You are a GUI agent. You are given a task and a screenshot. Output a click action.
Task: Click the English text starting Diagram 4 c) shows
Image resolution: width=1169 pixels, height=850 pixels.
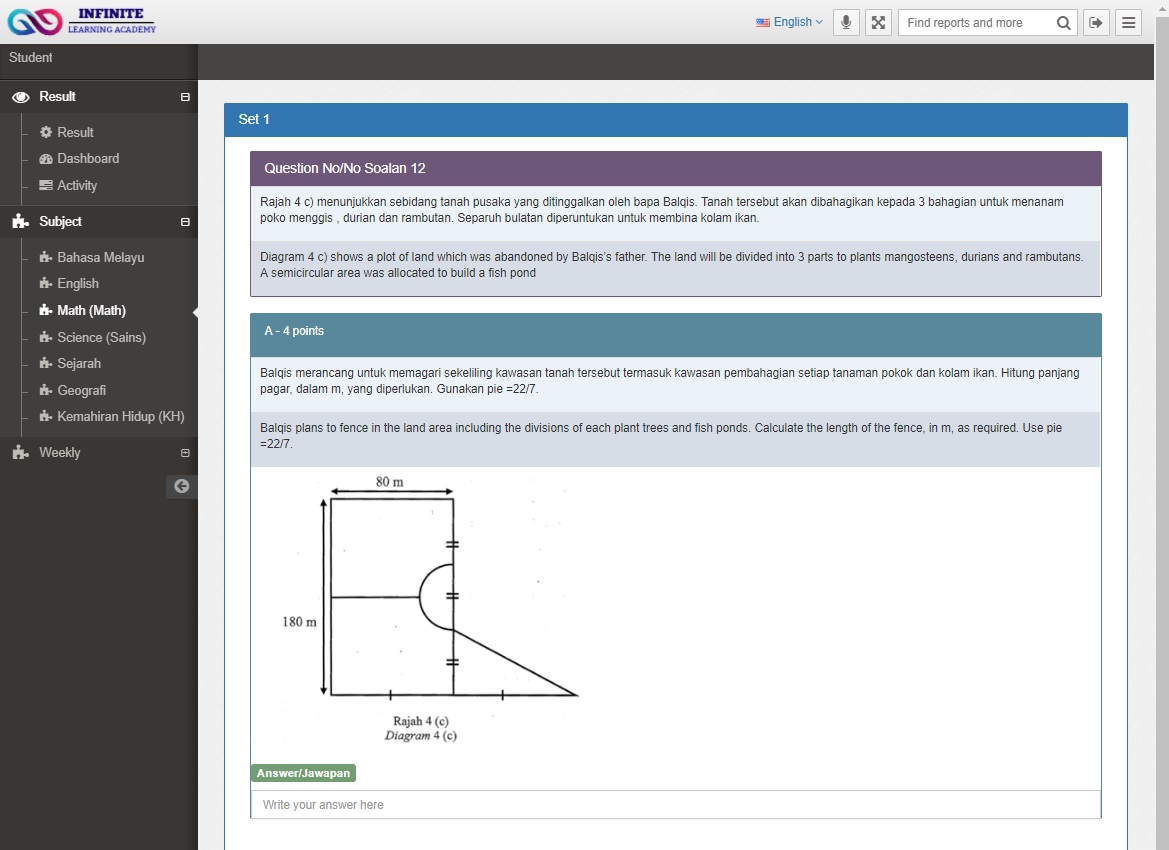[x=671, y=265]
